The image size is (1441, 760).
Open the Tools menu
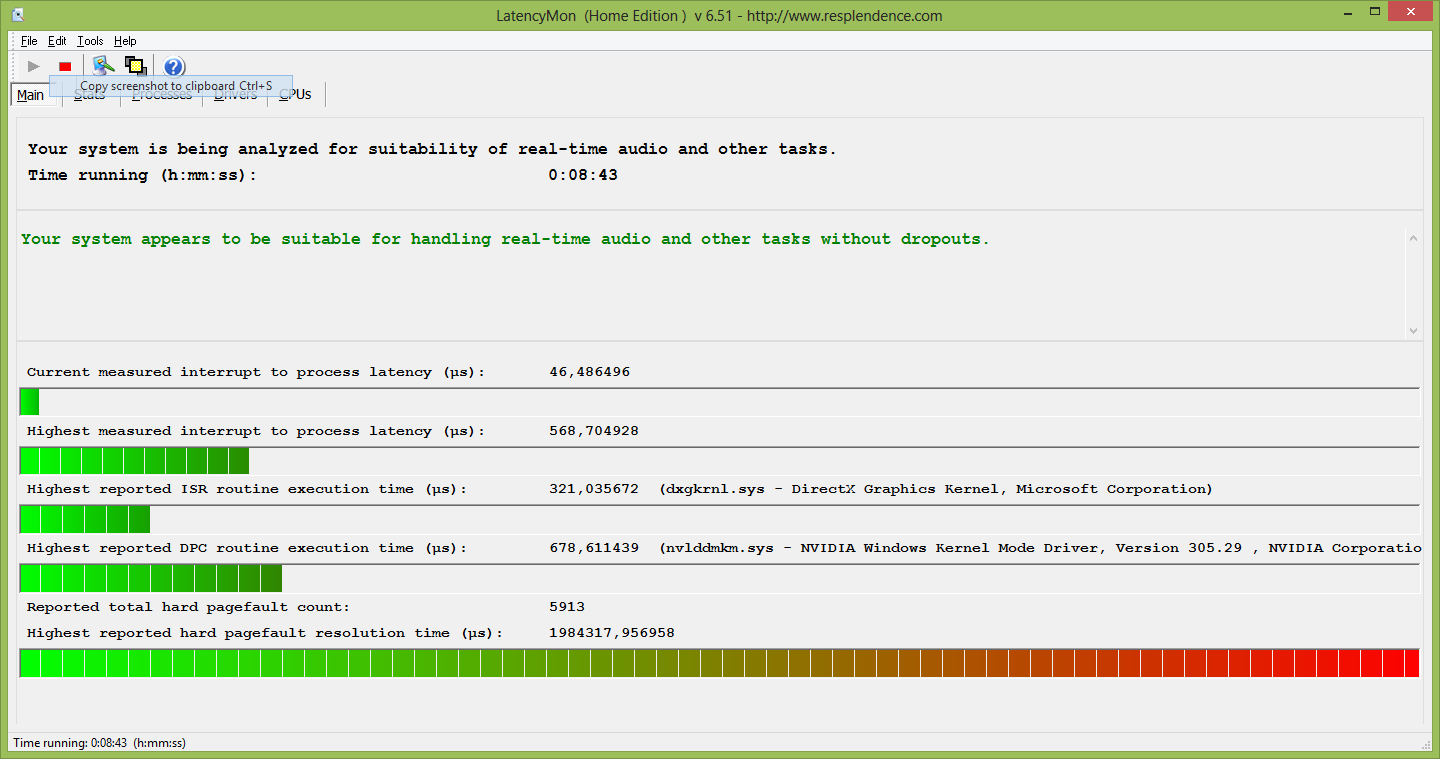[90, 41]
